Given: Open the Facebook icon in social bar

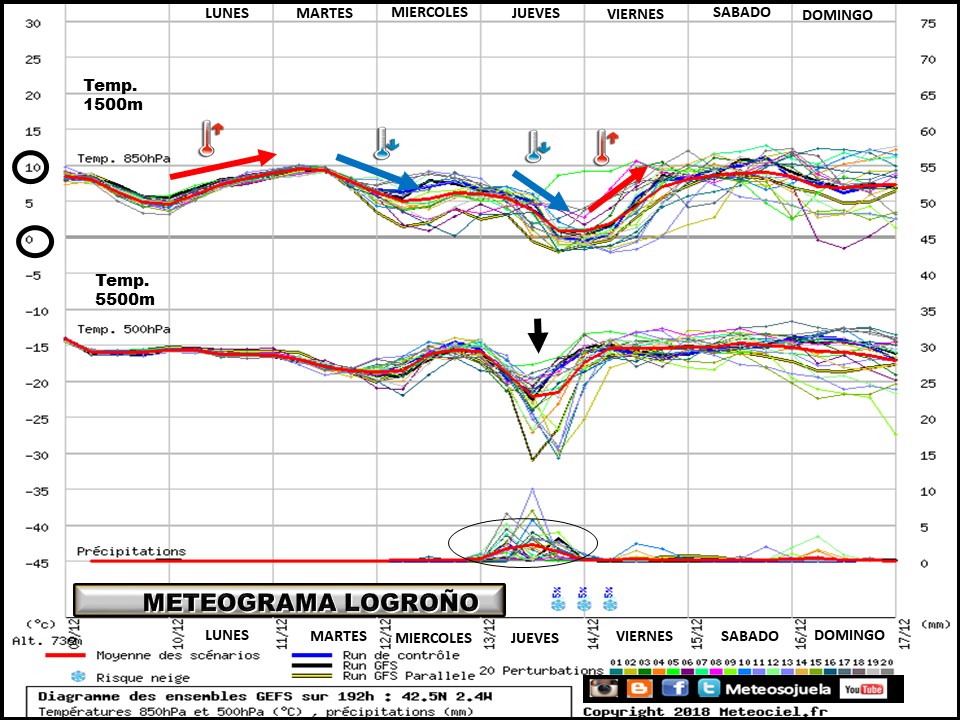Looking at the screenshot, I should [x=675, y=688].
